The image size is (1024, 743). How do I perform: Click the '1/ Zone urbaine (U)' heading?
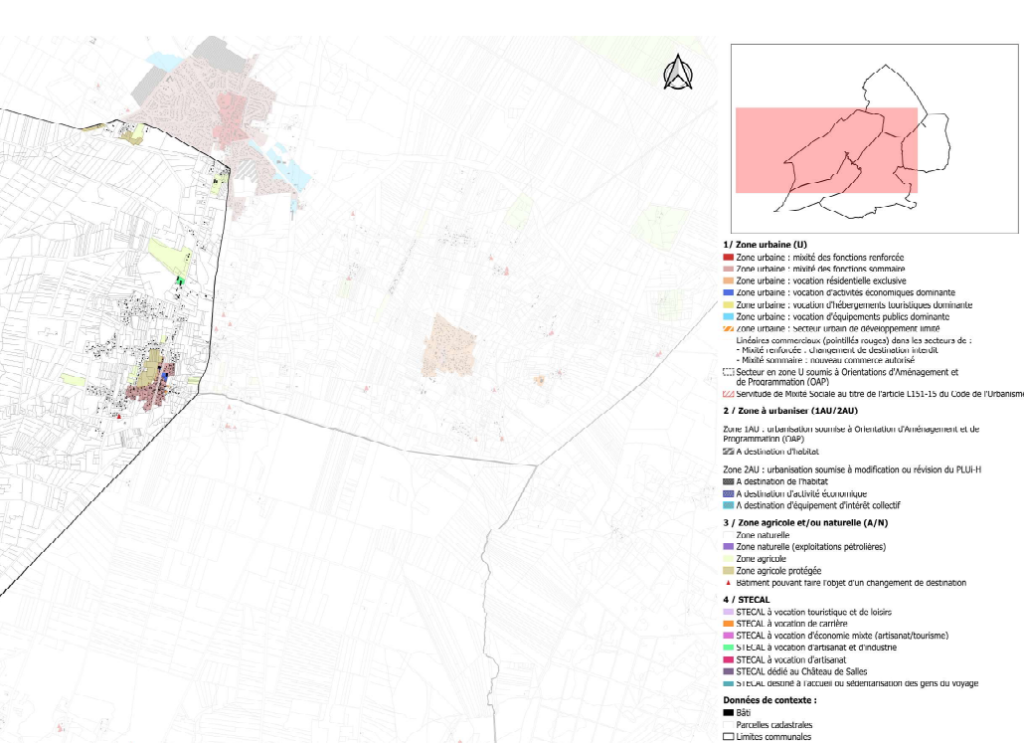(765, 245)
